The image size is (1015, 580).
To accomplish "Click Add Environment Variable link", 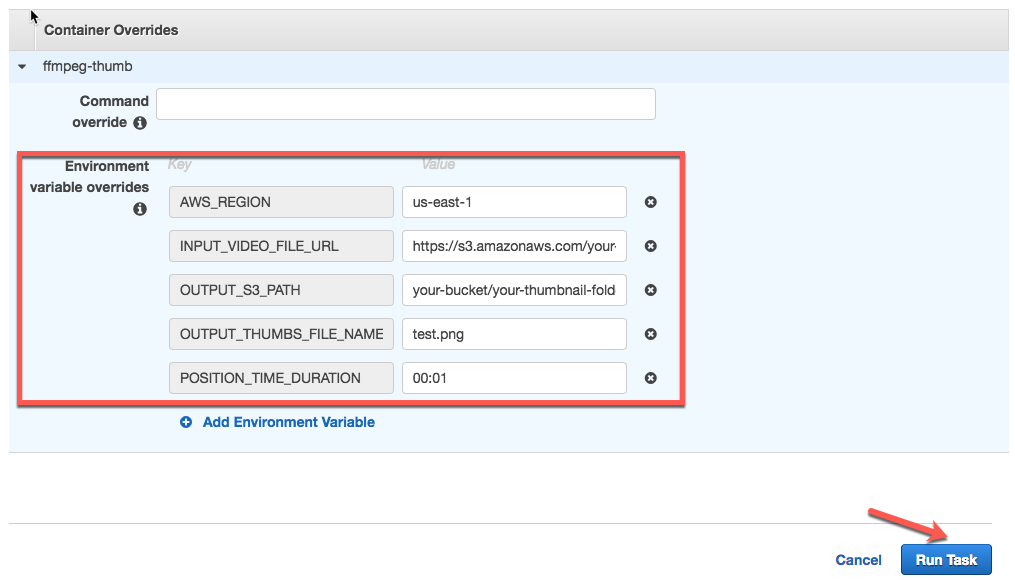I will click(x=288, y=422).
